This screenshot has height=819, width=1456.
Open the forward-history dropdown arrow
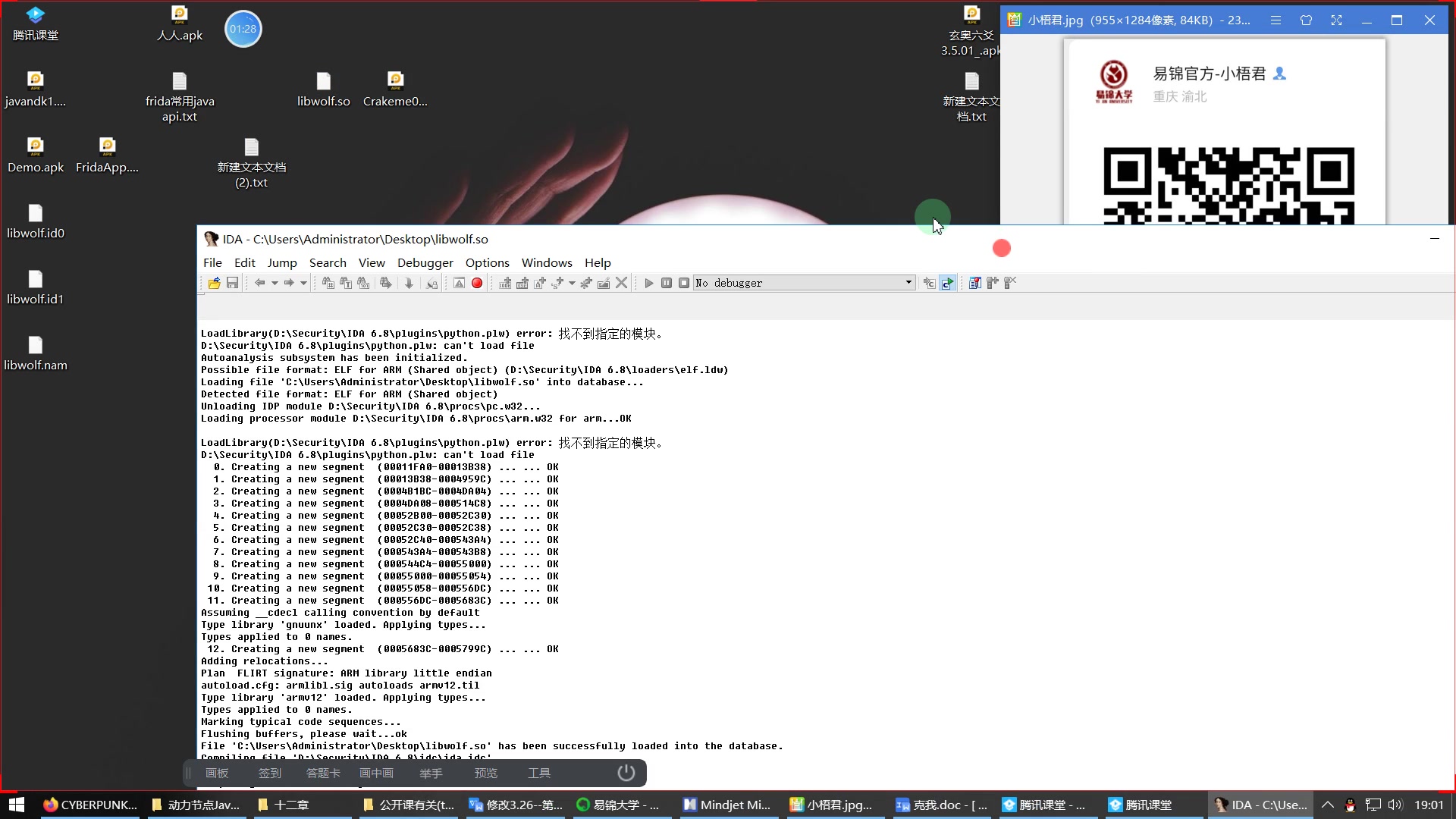click(x=303, y=283)
